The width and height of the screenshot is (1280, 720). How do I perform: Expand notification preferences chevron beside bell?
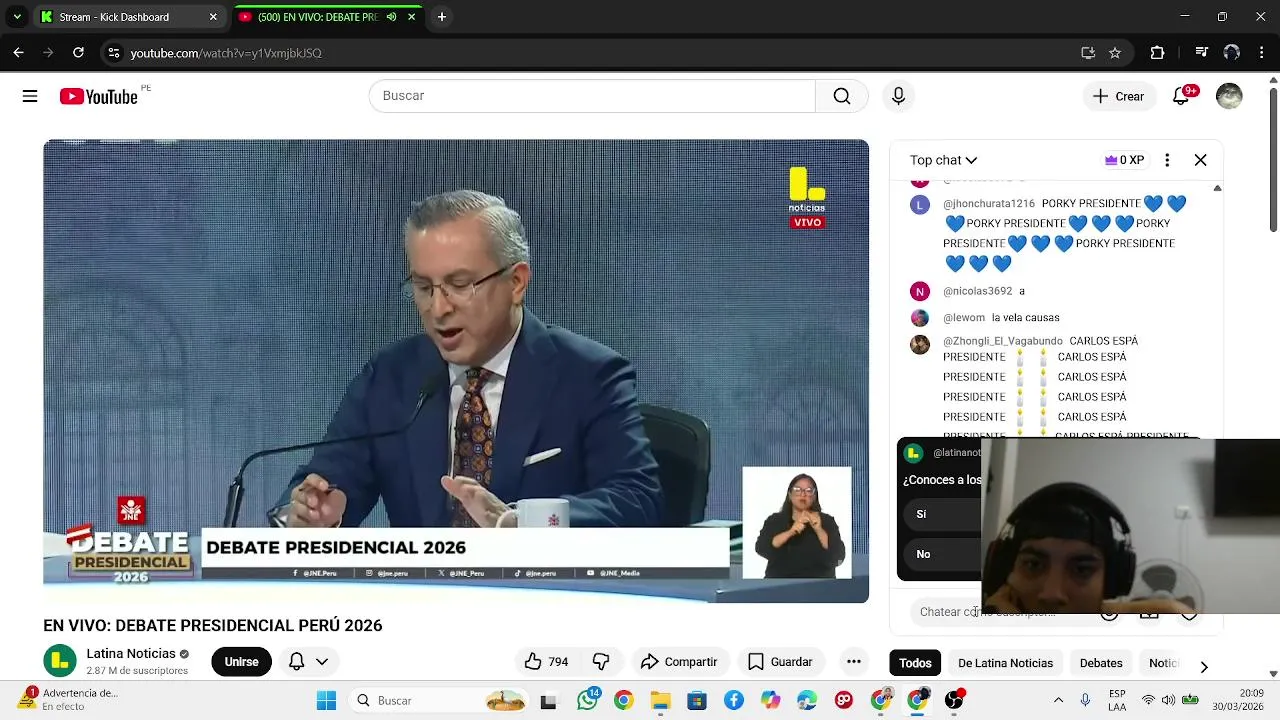322,662
